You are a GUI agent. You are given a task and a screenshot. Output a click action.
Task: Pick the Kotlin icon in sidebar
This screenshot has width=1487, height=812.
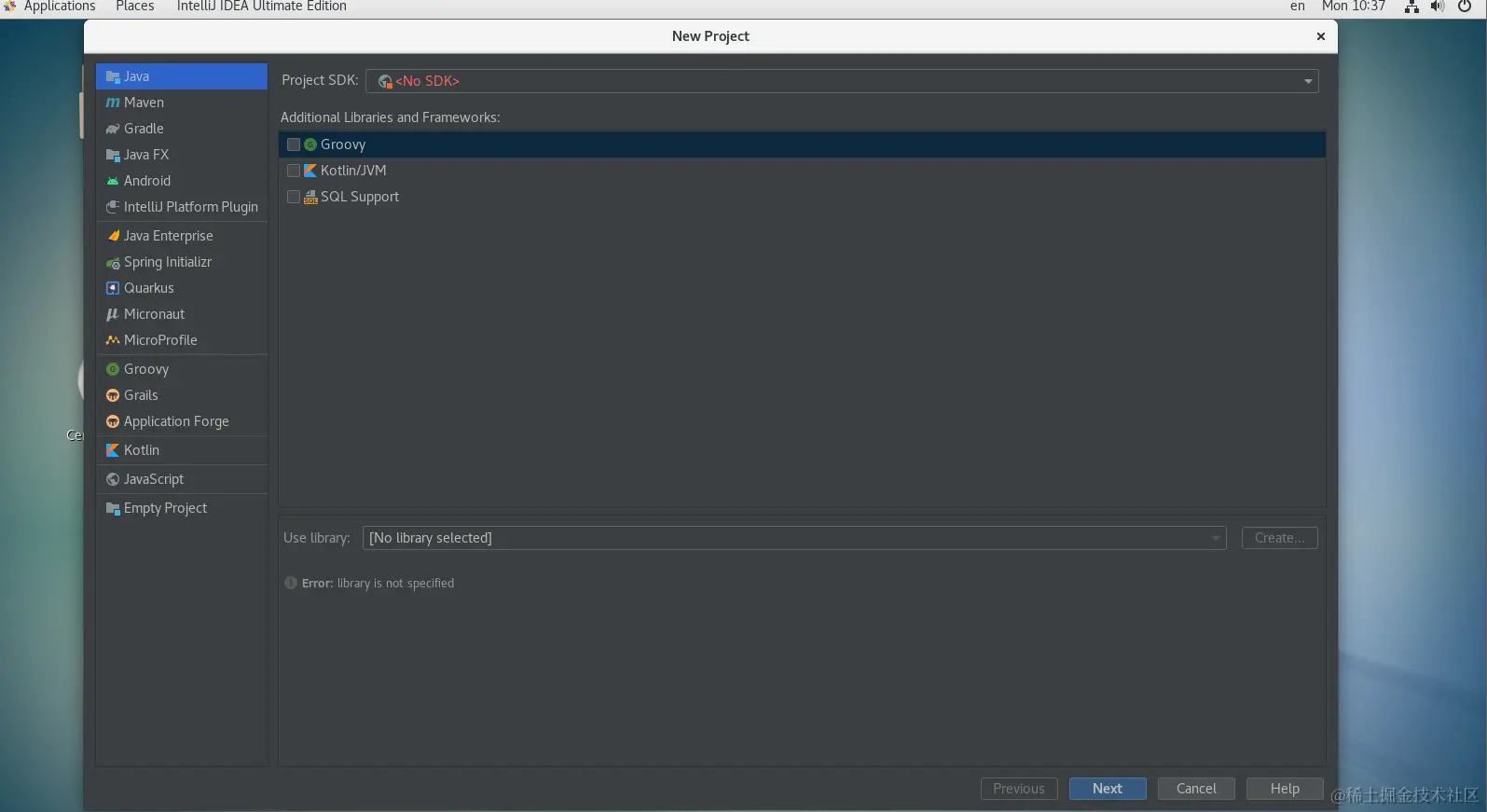coord(113,450)
